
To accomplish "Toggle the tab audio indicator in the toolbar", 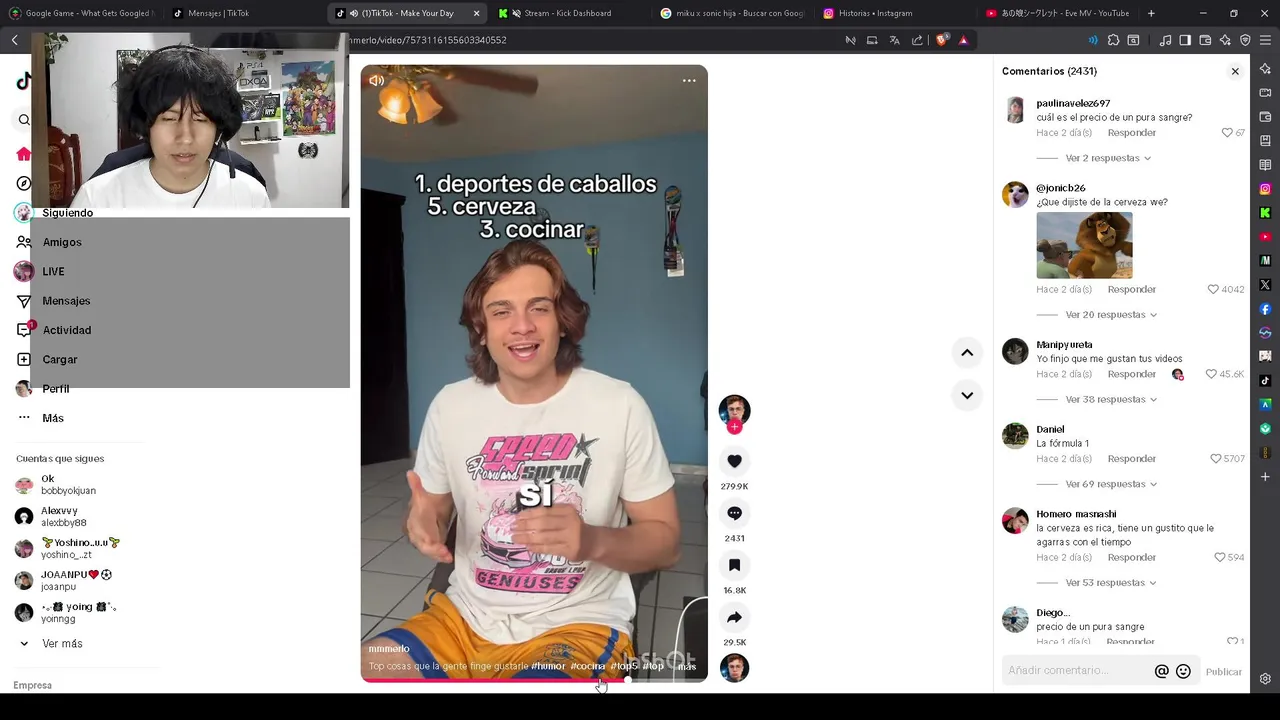I will 1092,40.
